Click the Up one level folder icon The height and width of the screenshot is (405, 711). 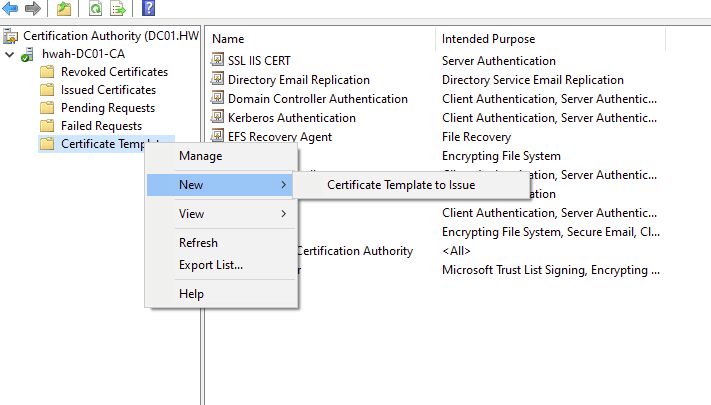coord(63,9)
